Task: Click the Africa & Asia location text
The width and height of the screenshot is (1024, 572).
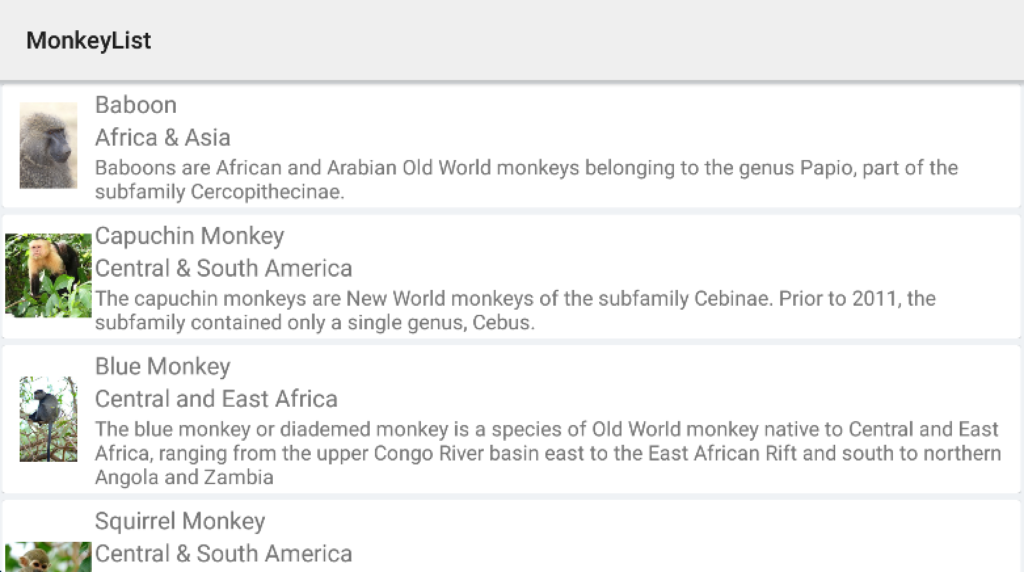Action: pos(163,137)
